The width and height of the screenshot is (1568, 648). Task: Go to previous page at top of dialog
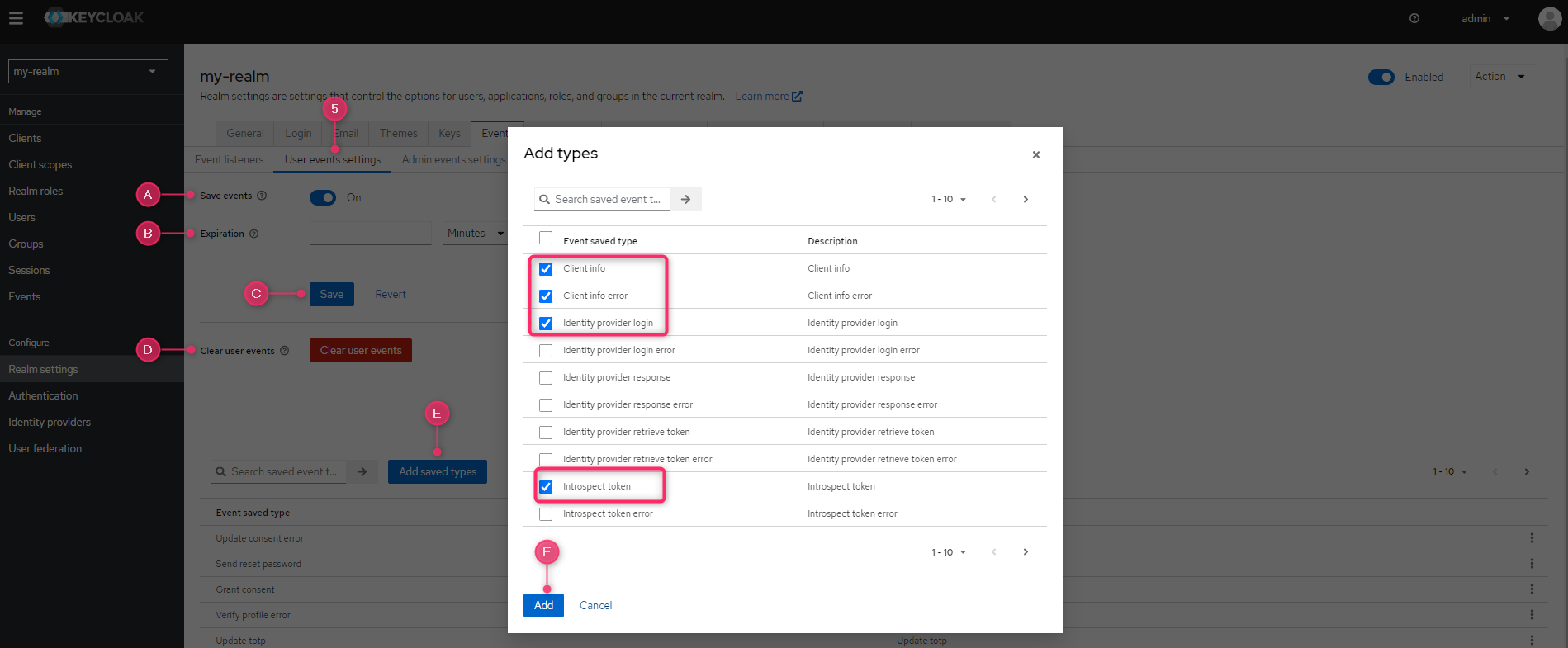pyautogui.click(x=994, y=199)
